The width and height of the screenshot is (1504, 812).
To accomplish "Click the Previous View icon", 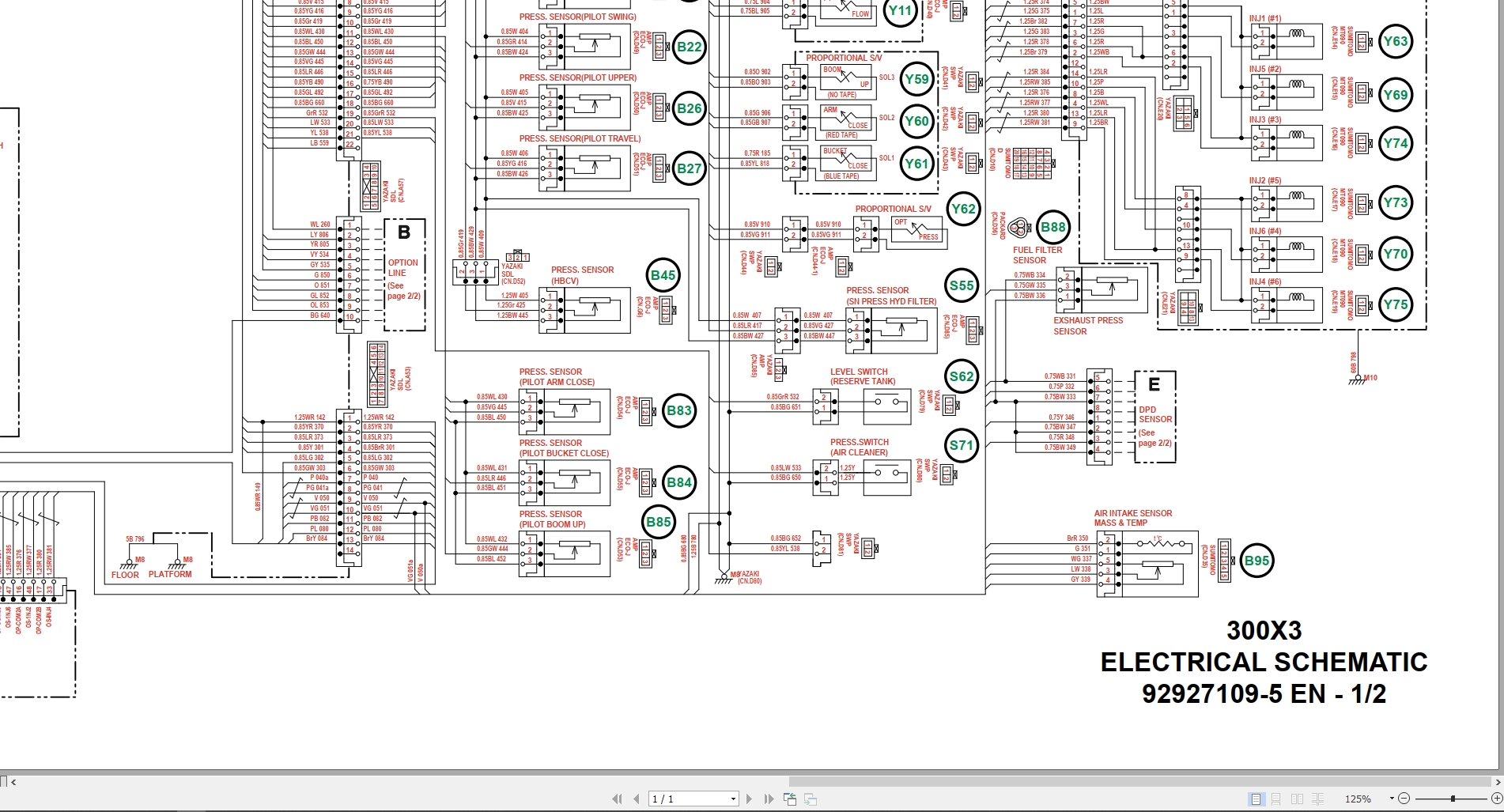I will pyautogui.click(x=790, y=799).
